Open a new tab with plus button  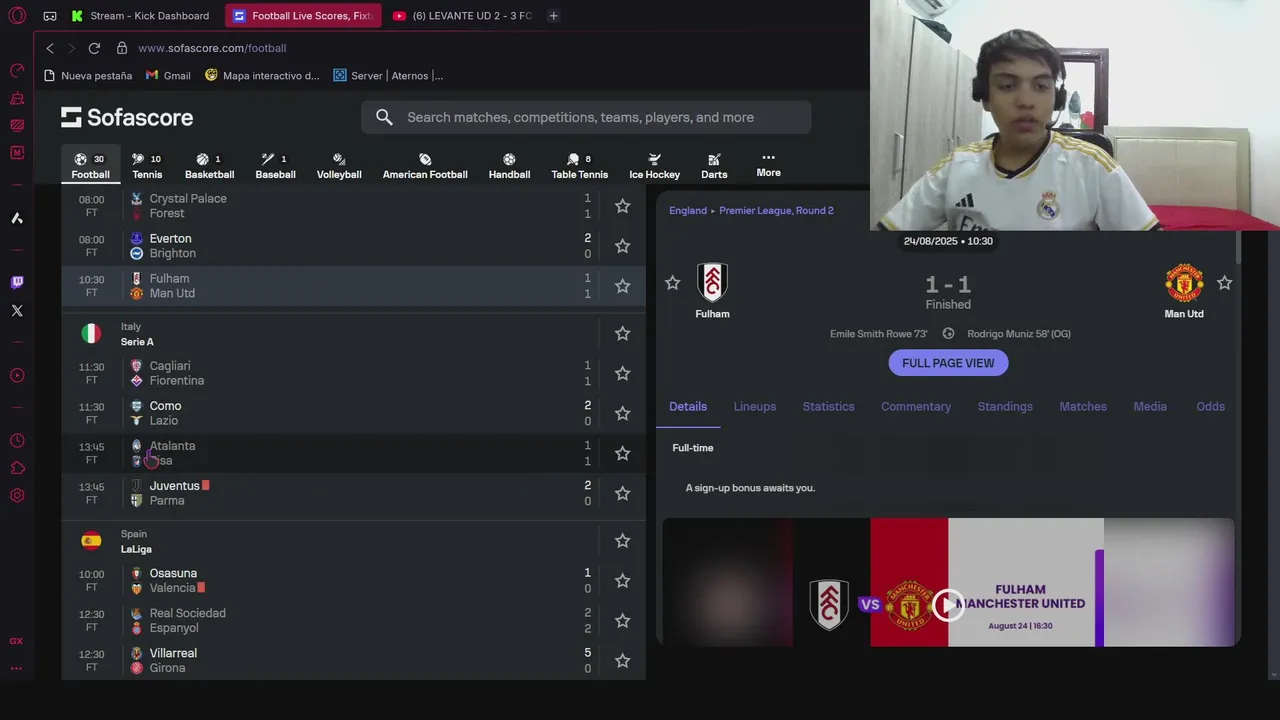(553, 16)
